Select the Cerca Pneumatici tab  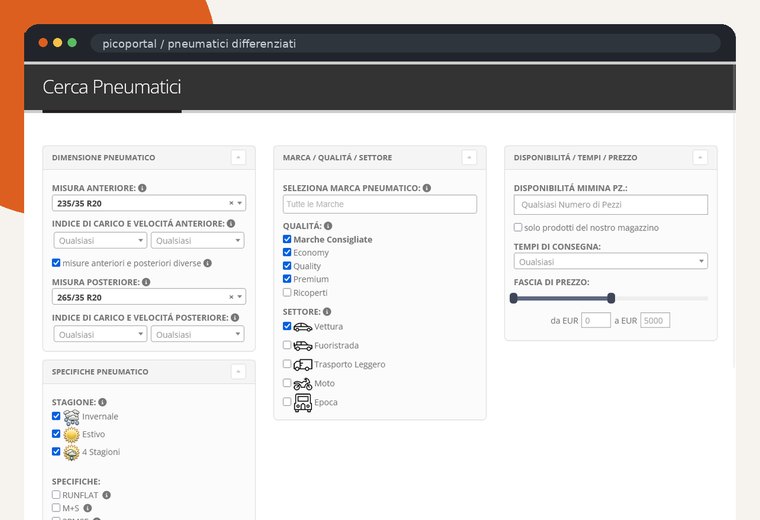pos(112,87)
